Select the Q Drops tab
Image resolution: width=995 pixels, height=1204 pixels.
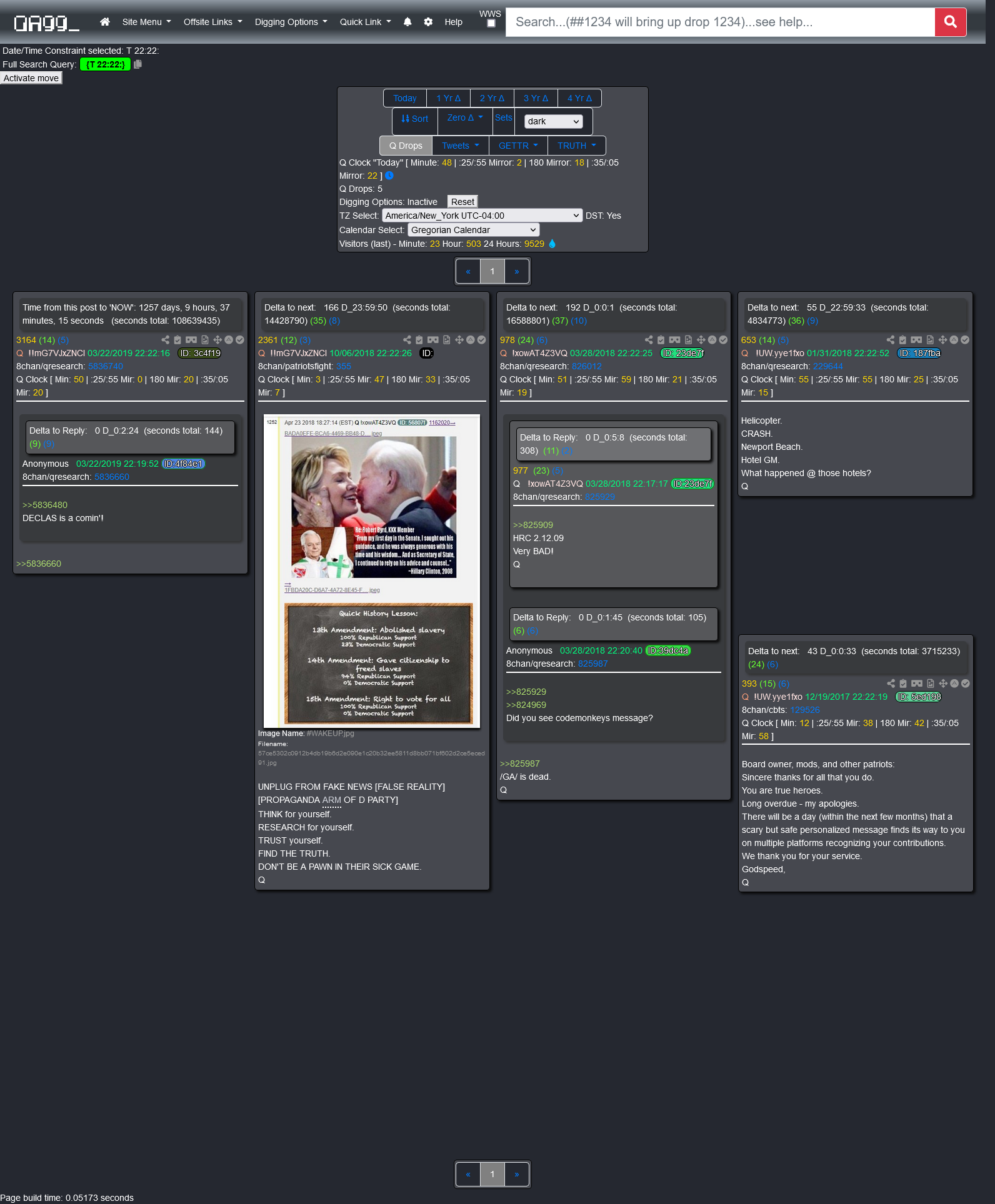406,146
